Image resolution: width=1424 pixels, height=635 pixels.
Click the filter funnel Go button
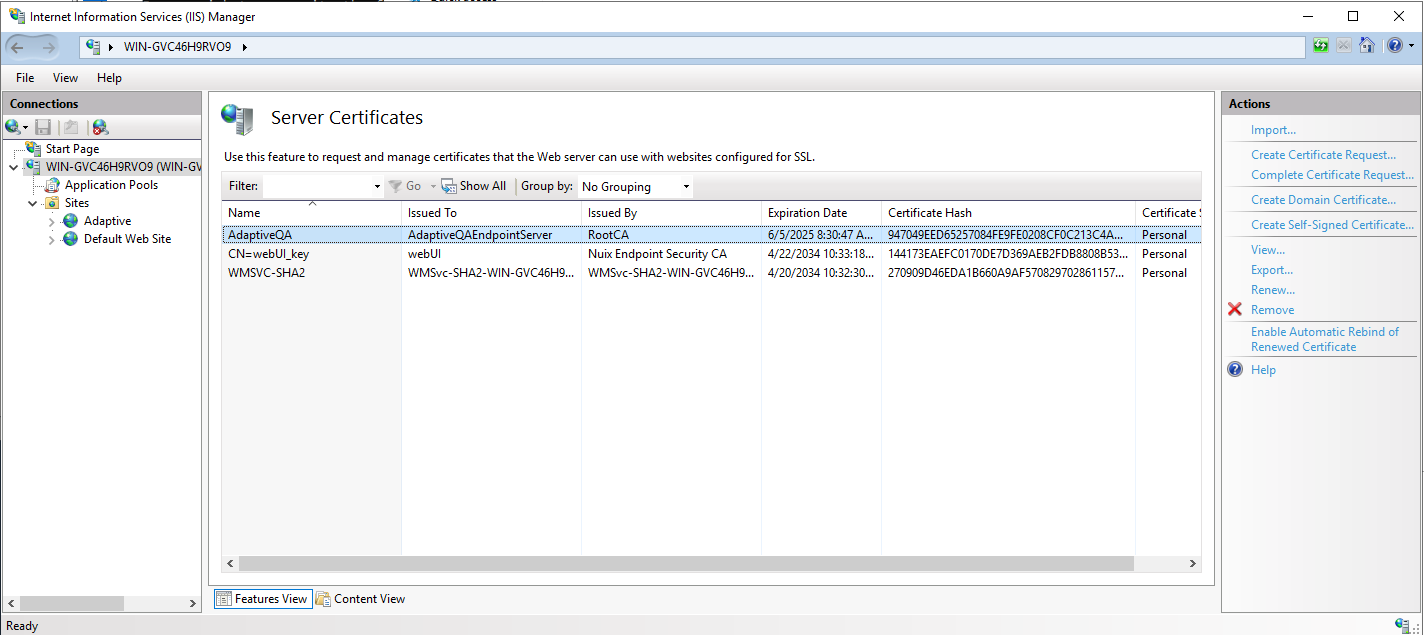(405, 186)
